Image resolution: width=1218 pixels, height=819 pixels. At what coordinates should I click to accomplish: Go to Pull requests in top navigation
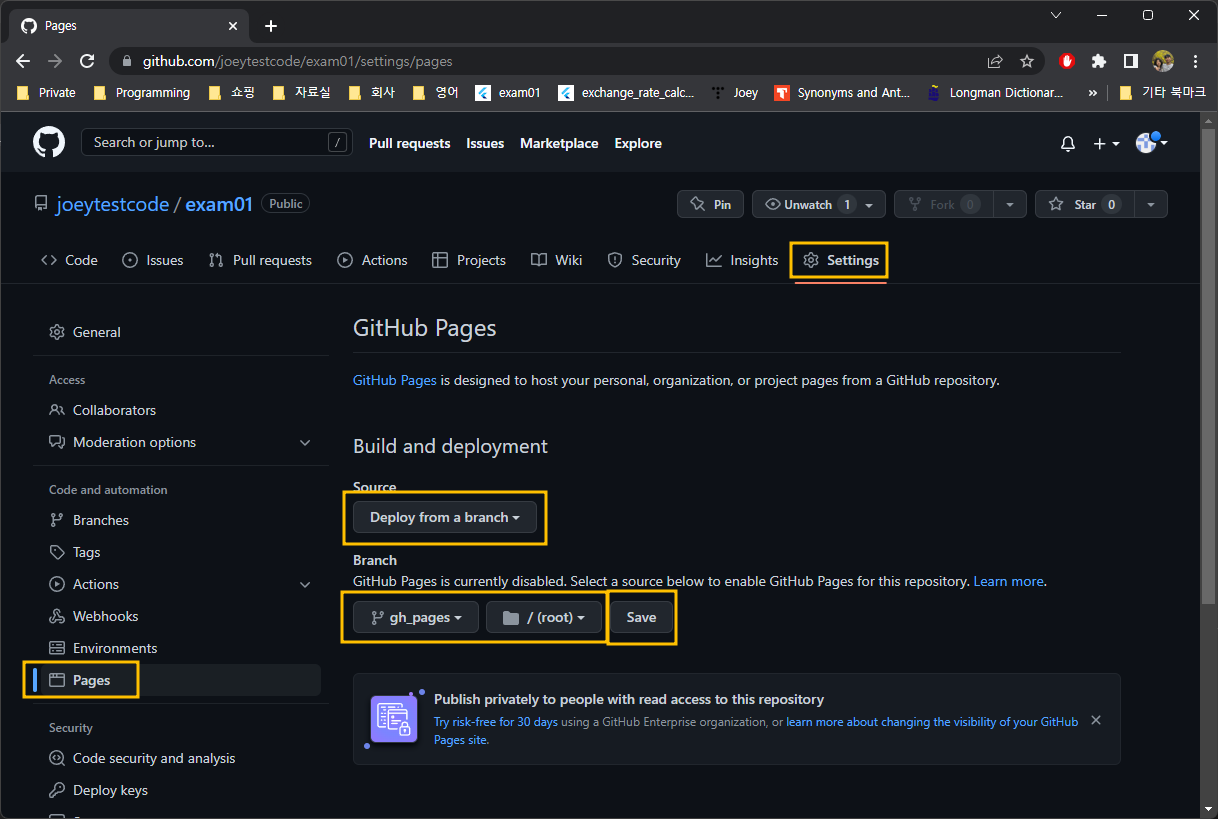tap(409, 143)
